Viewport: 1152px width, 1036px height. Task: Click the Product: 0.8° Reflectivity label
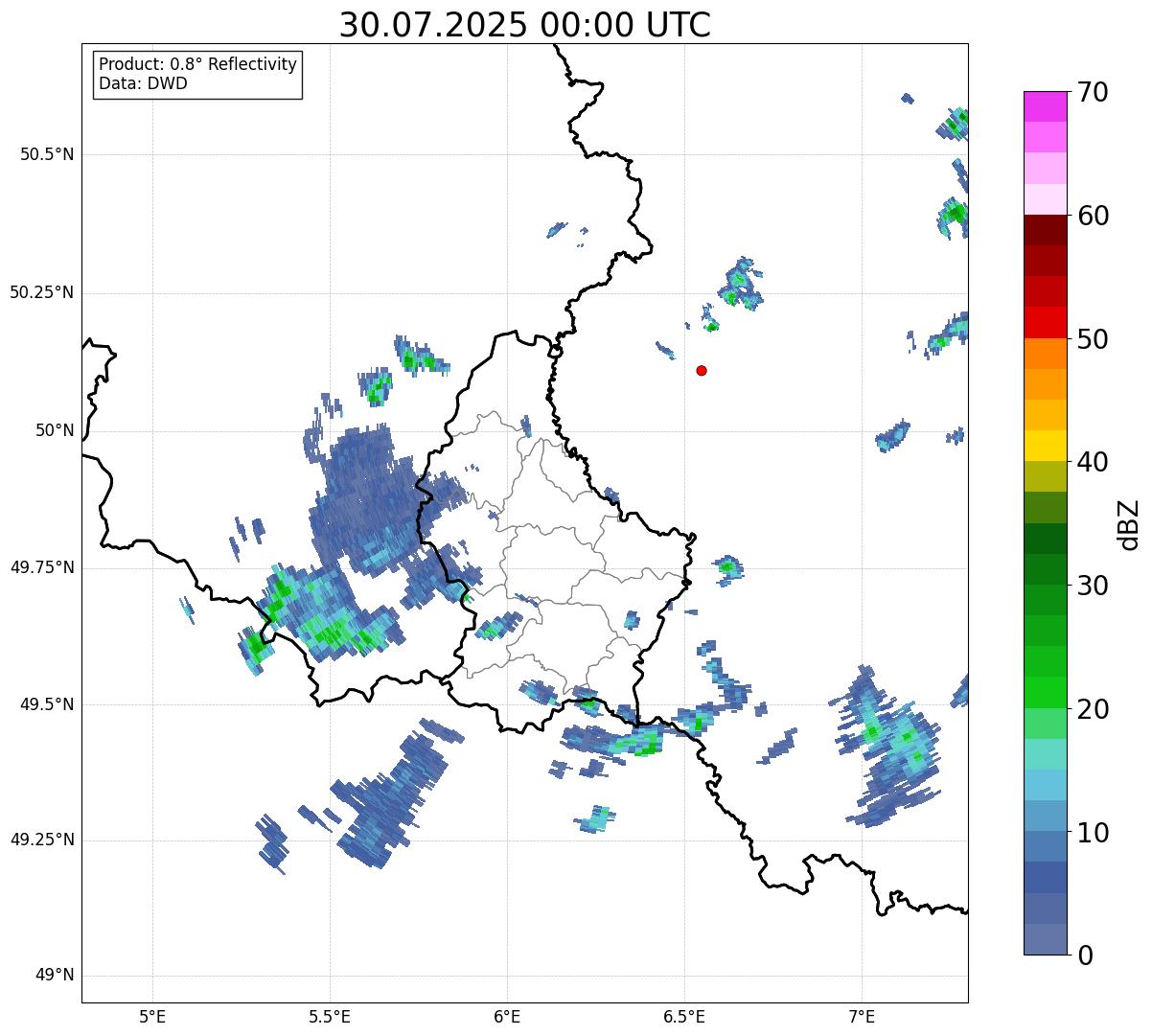[198, 64]
